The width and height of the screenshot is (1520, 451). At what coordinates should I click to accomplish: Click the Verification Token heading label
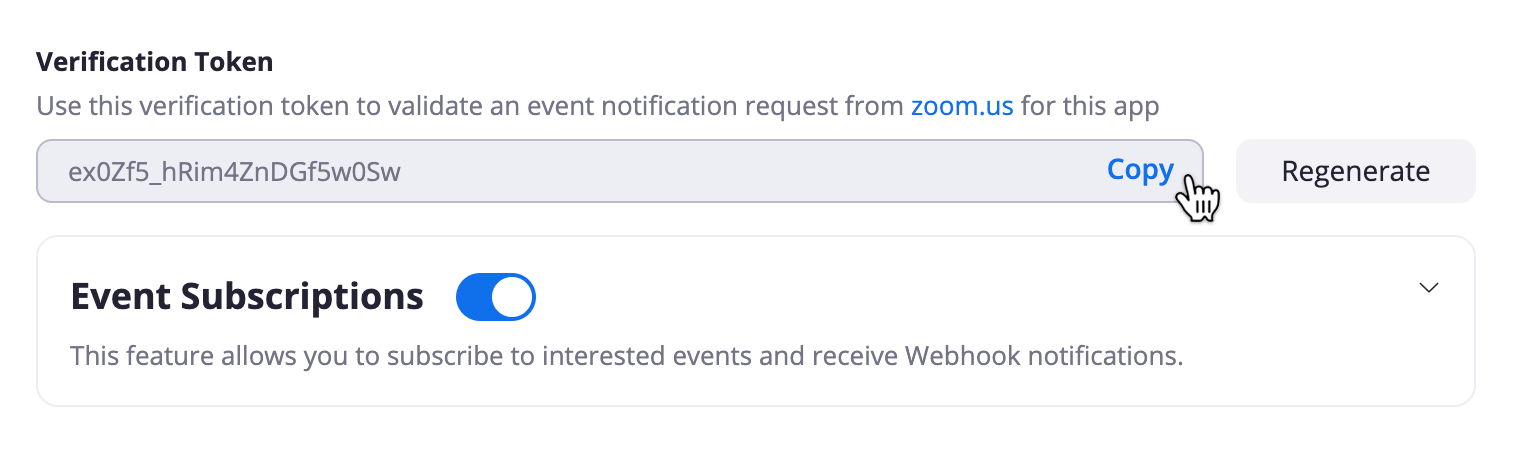point(155,62)
